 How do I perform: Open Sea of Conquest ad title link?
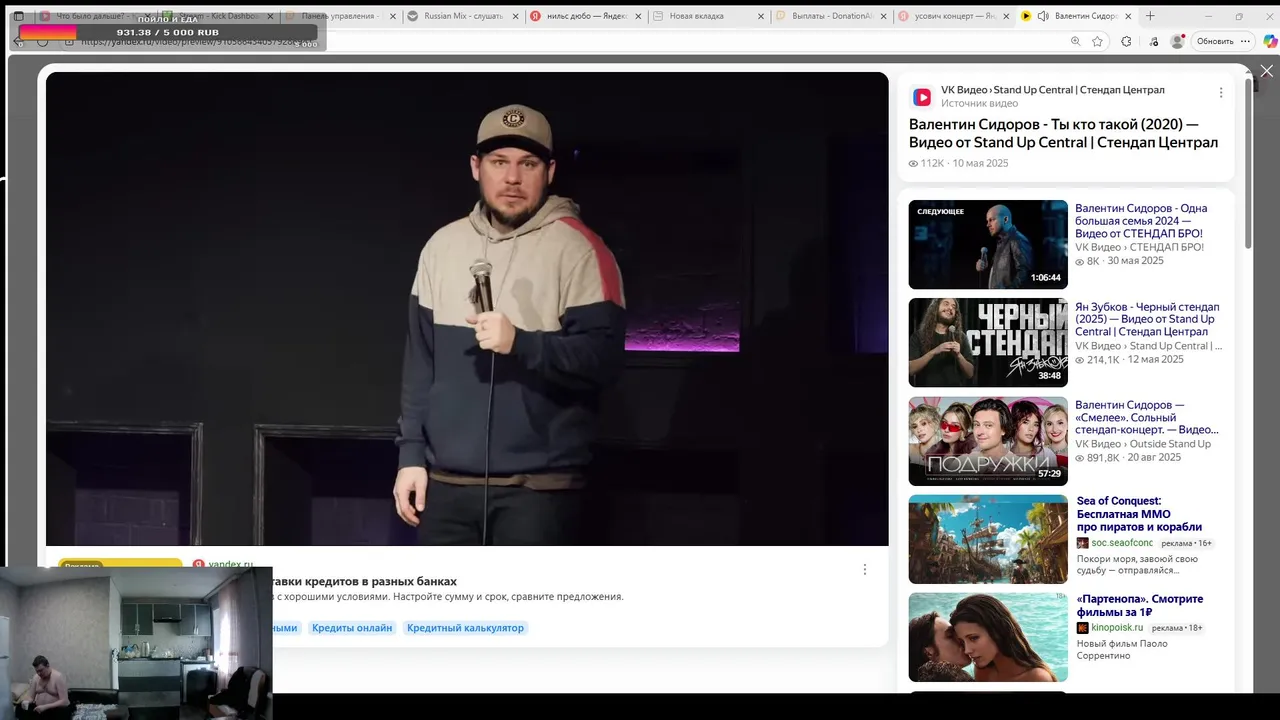(x=1139, y=514)
